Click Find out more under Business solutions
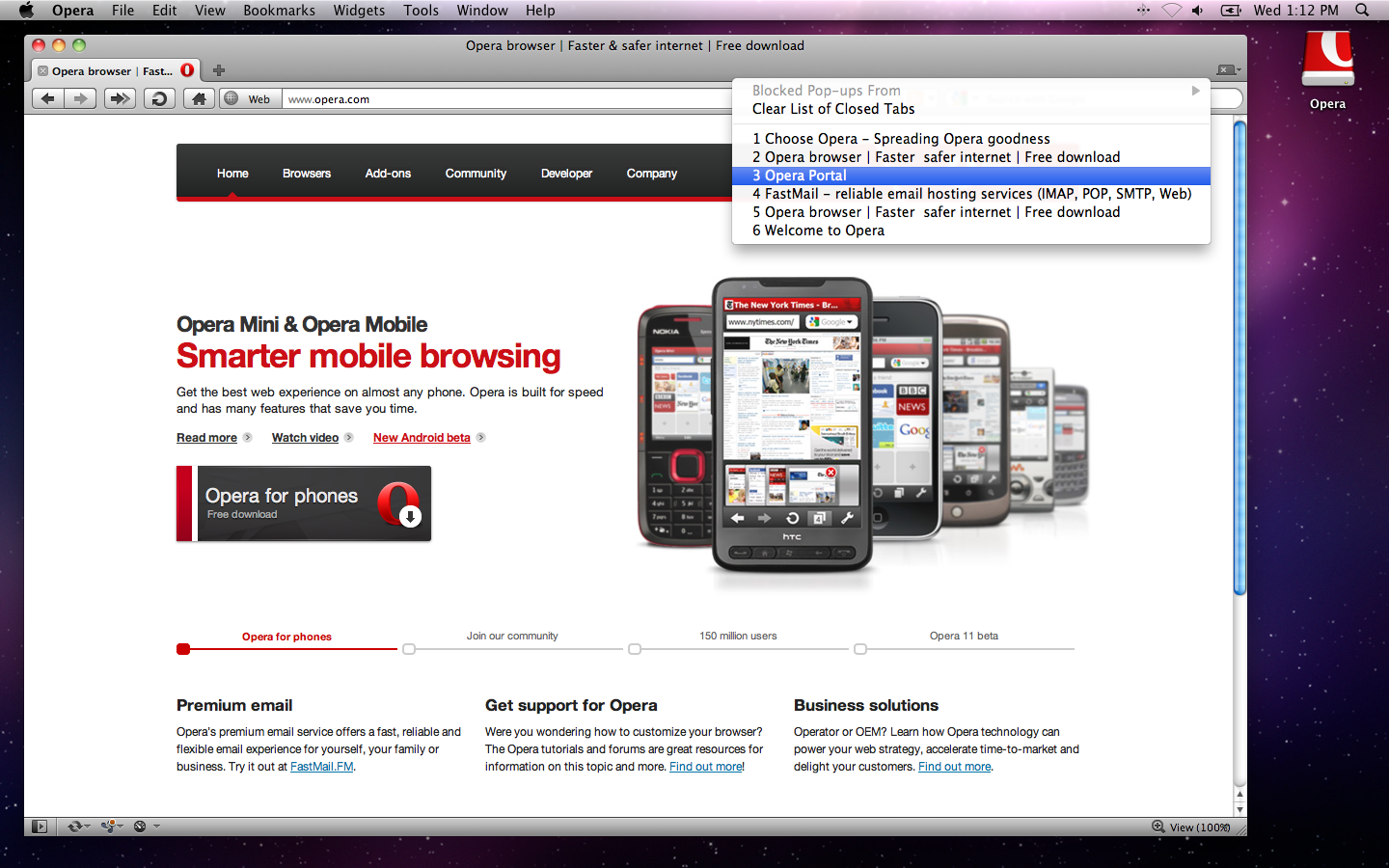The height and width of the screenshot is (868, 1389). point(954,767)
